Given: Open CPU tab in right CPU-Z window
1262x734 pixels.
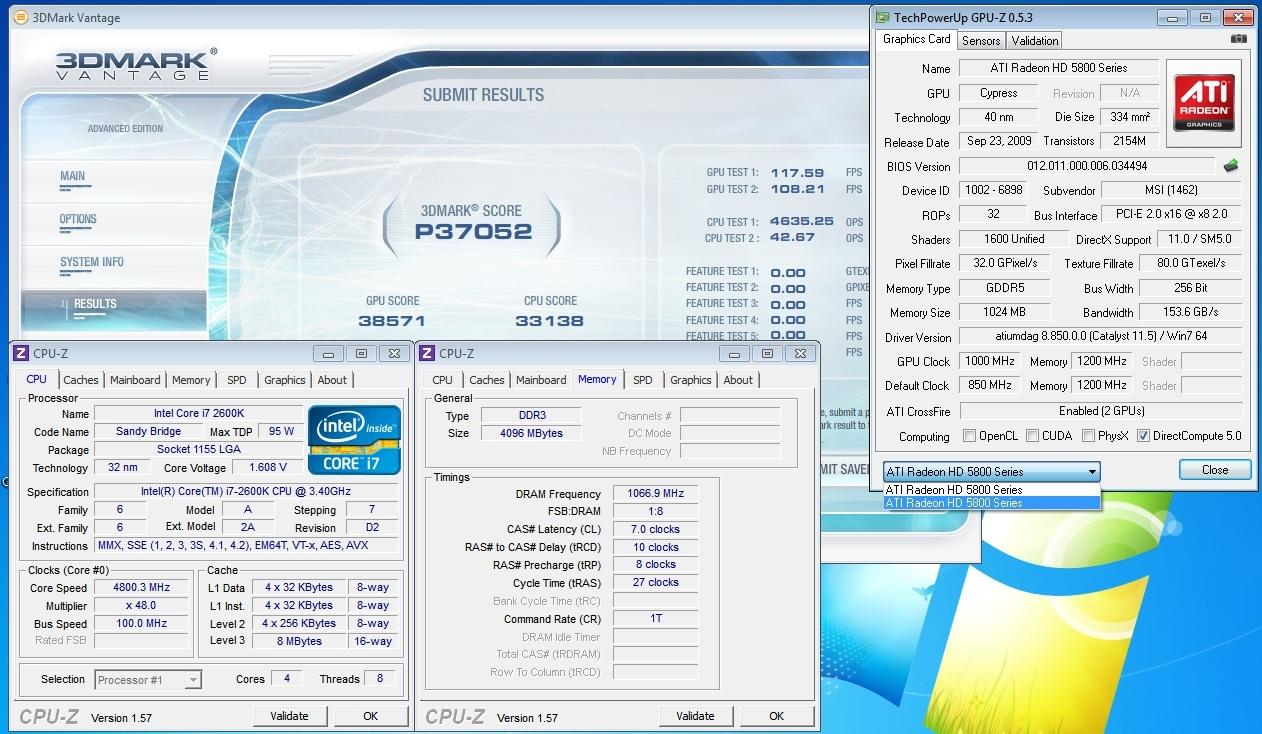Looking at the screenshot, I should point(443,380).
